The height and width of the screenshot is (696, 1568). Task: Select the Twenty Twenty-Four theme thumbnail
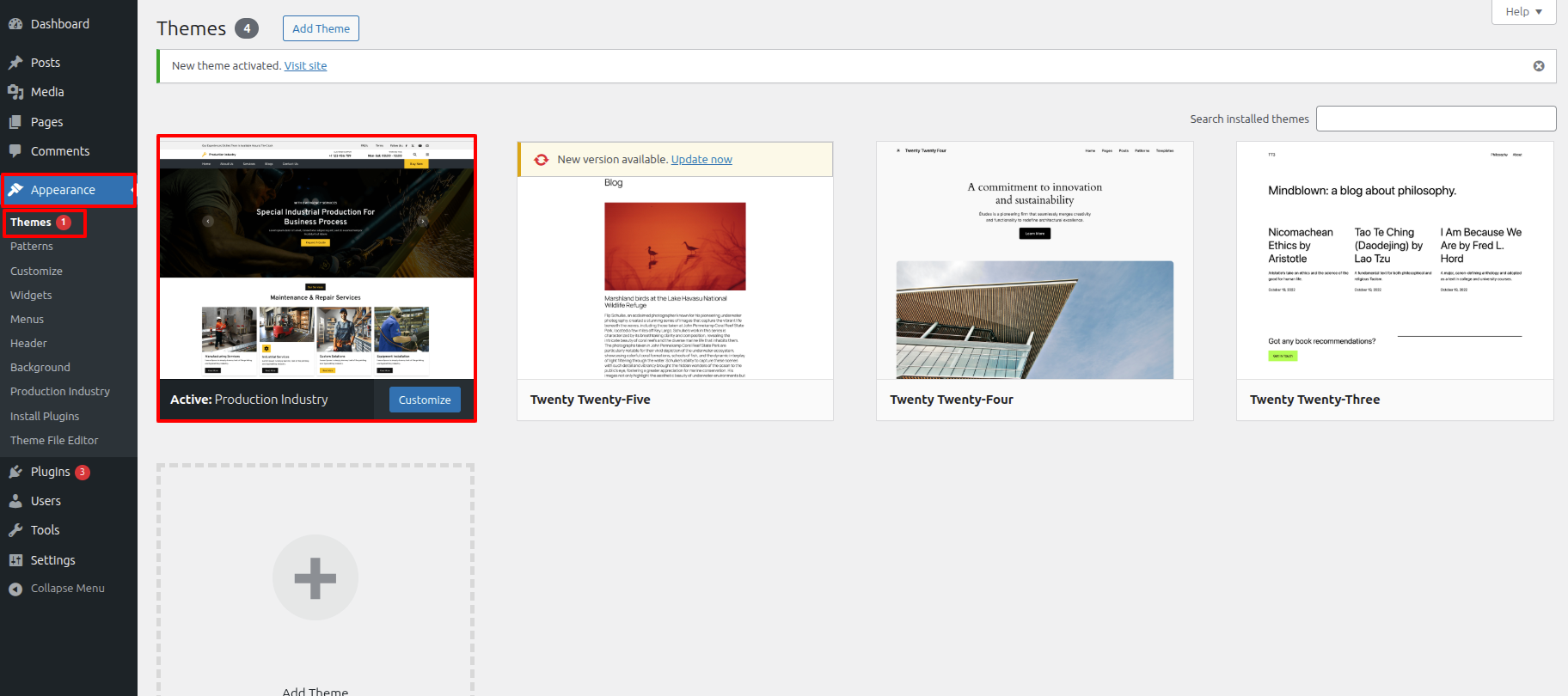1034,260
